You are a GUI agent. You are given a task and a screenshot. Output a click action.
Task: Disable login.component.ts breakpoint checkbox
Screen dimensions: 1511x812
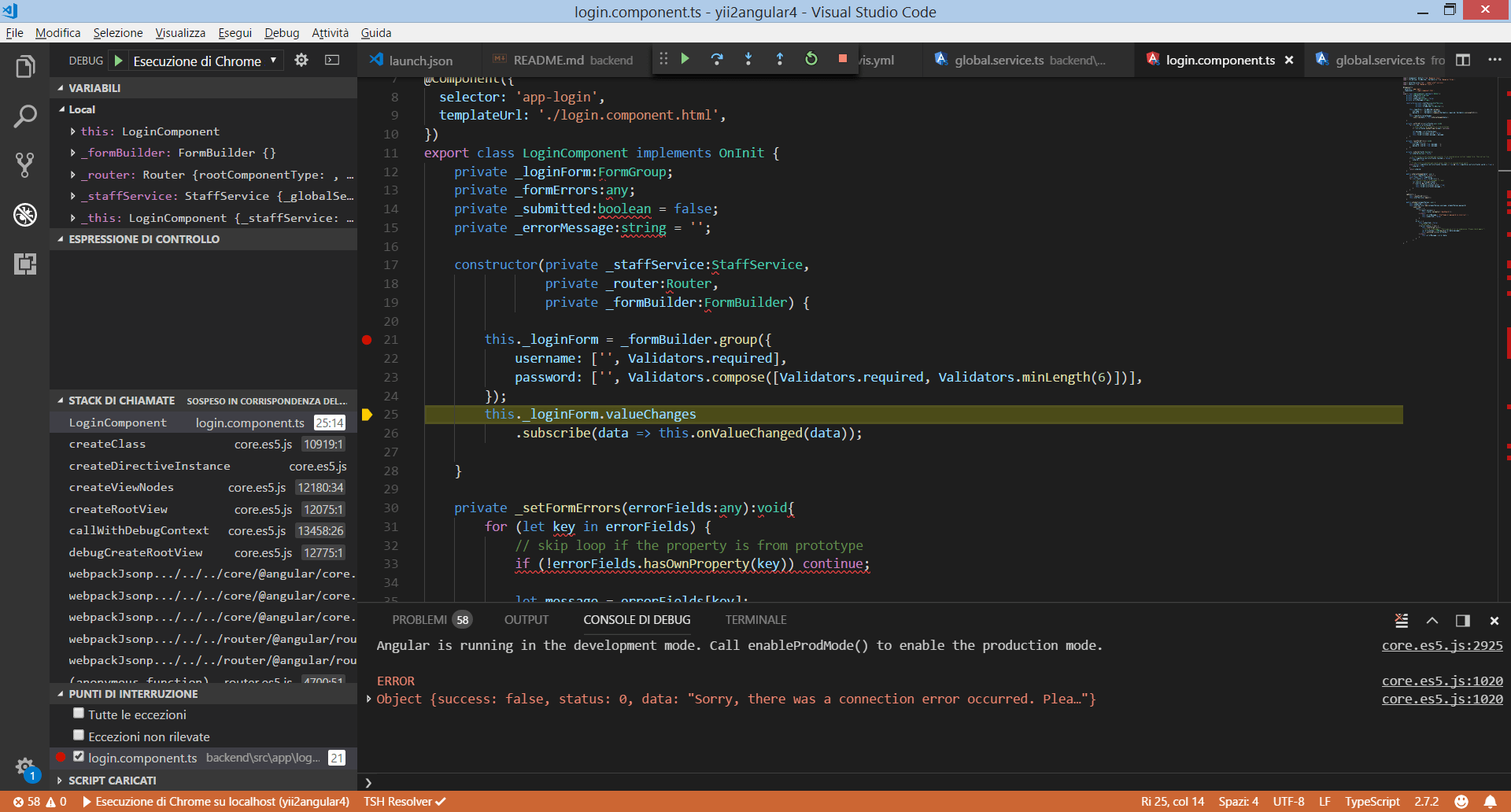pyautogui.click(x=79, y=756)
